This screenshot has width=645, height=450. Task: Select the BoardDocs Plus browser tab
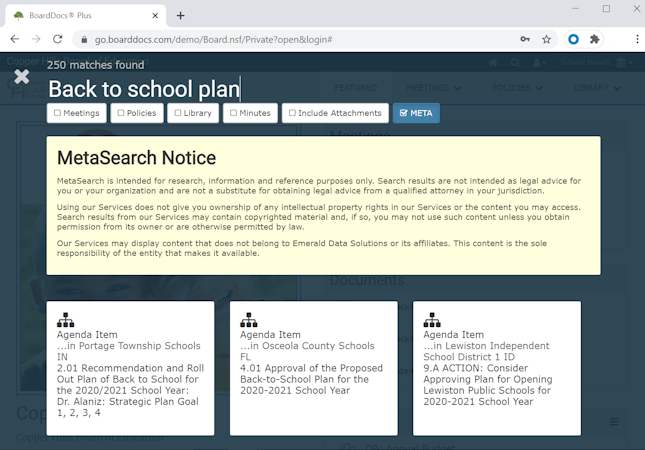(x=86, y=16)
